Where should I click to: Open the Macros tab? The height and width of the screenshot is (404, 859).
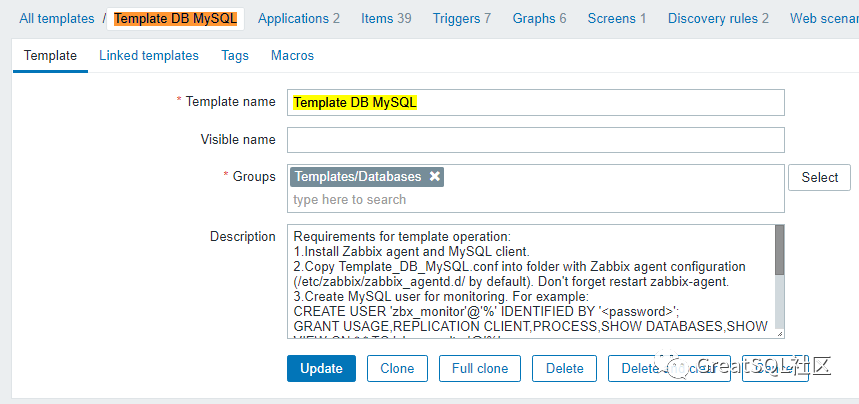pos(292,56)
